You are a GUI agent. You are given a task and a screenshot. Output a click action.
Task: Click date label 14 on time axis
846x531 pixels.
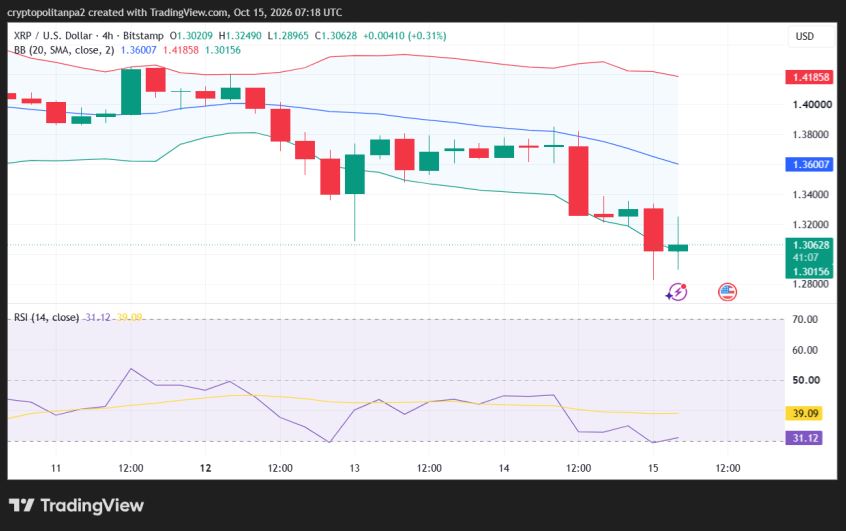coord(503,468)
